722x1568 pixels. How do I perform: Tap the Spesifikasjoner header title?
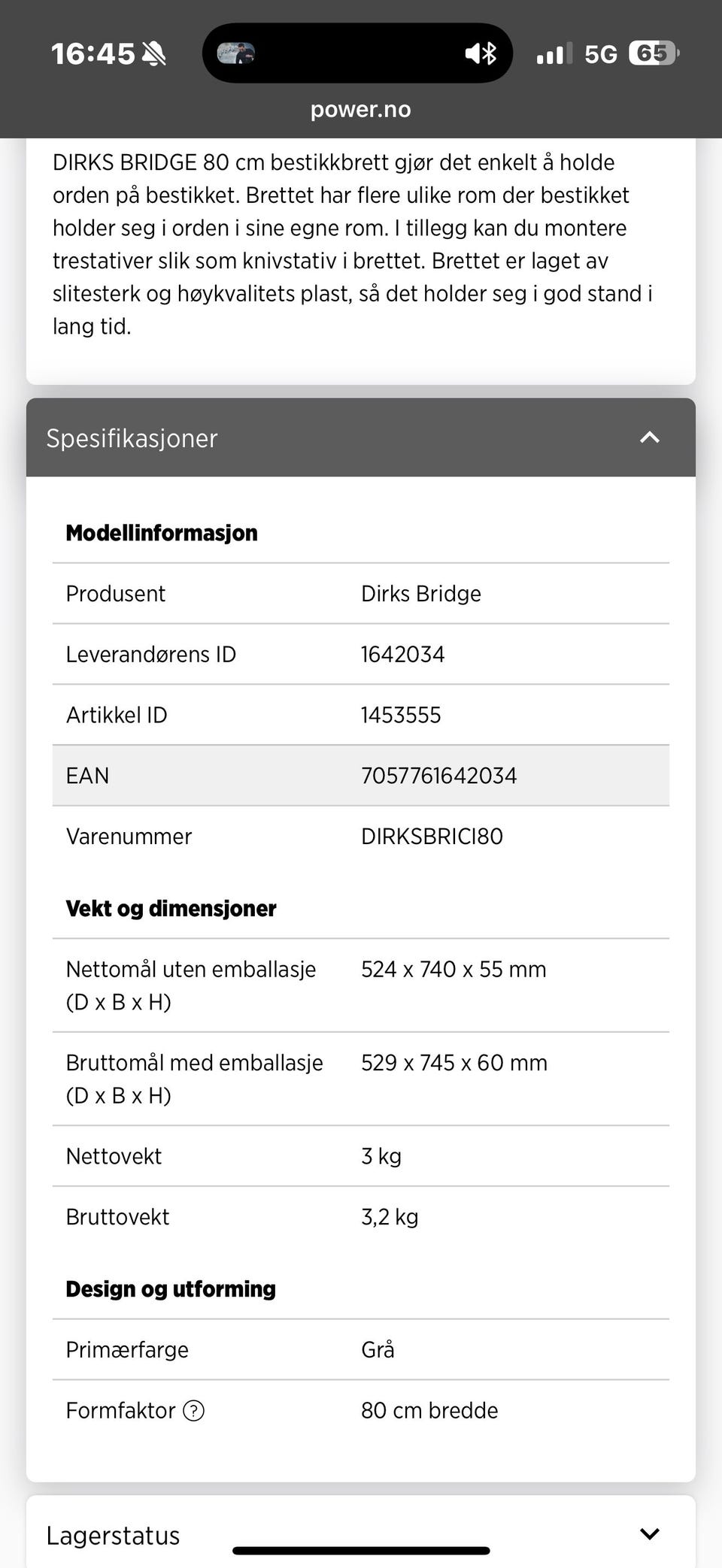click(132, 438)
